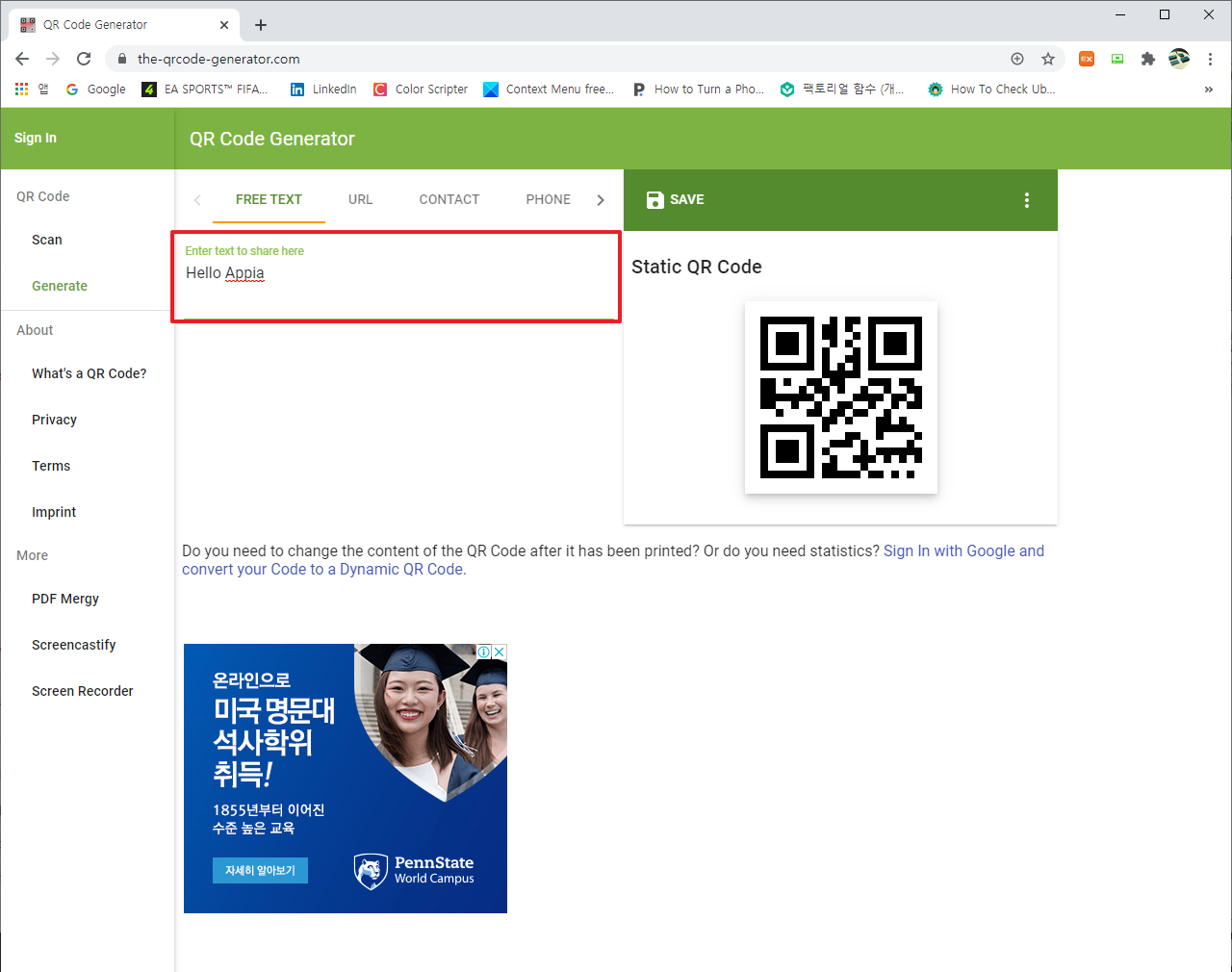Bookmark this page with the star icon
The height and width of the screenshot is (972, 1232).
point(1048,59)
